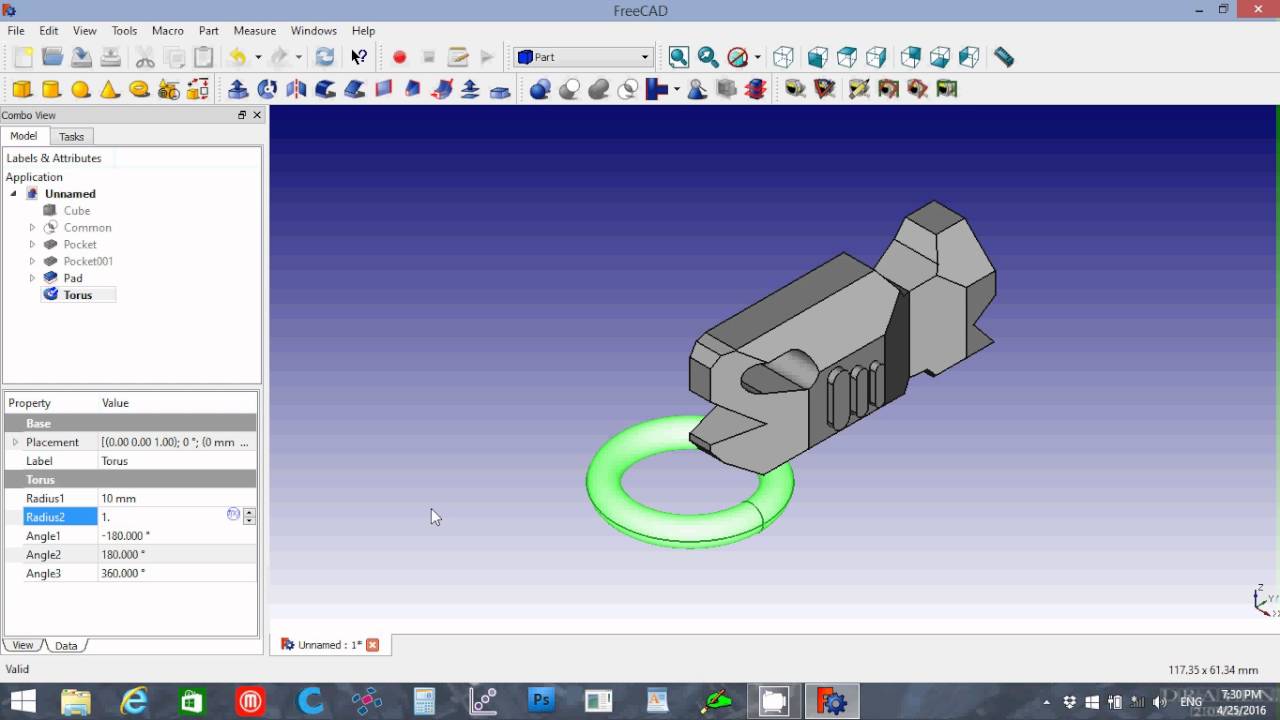Select the Revolve tool
The width and height of the screenshot is (1280, 720).
(267, 89)
